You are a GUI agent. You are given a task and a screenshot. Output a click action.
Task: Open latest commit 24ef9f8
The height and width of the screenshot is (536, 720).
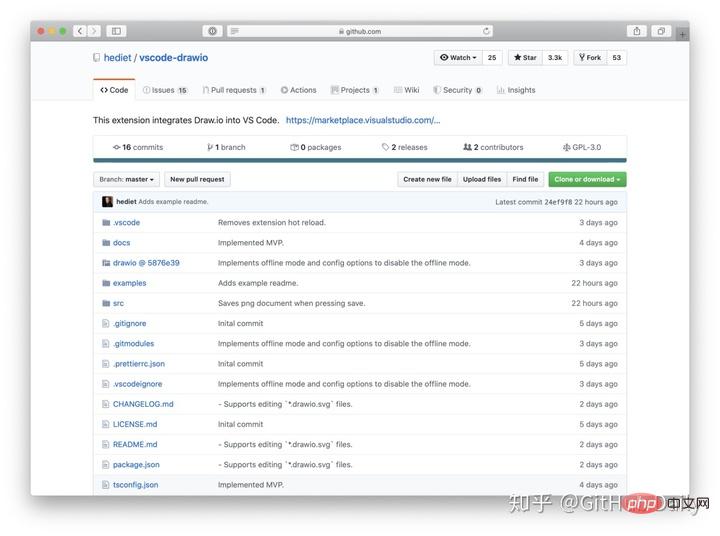coord(558,202)
